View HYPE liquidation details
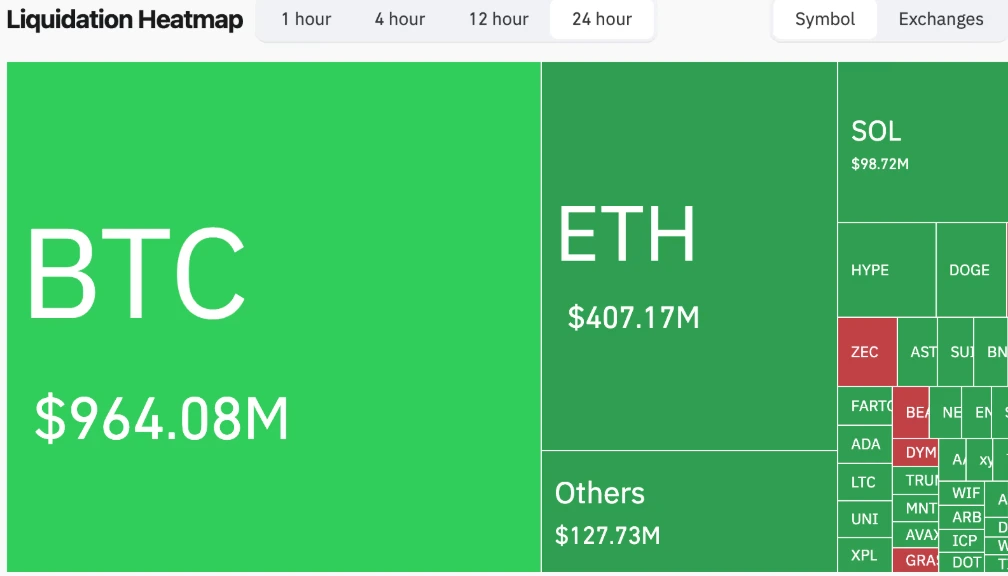Viewport: 1008px width, 576px height. coord(886,270)
